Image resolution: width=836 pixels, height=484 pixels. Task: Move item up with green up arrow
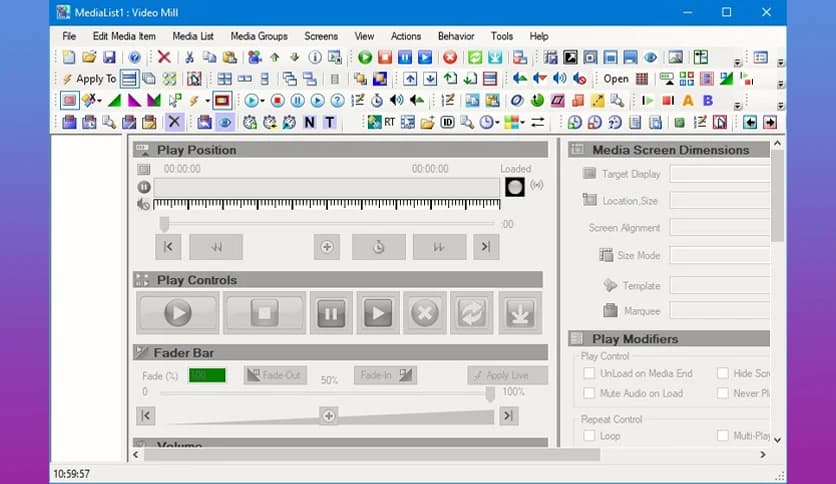[275, 57]
